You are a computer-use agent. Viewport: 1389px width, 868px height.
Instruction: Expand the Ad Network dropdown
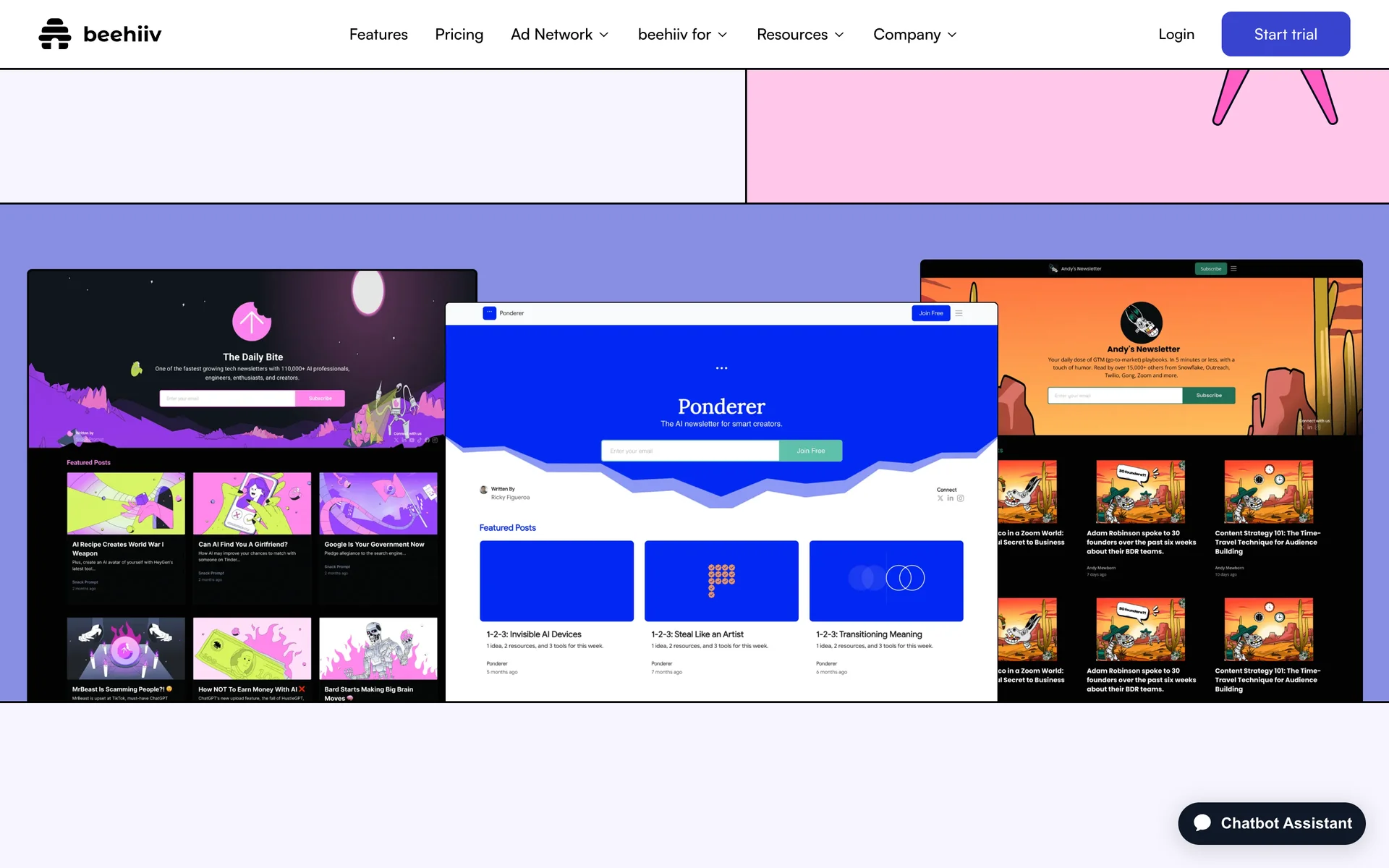click(559, 34)
